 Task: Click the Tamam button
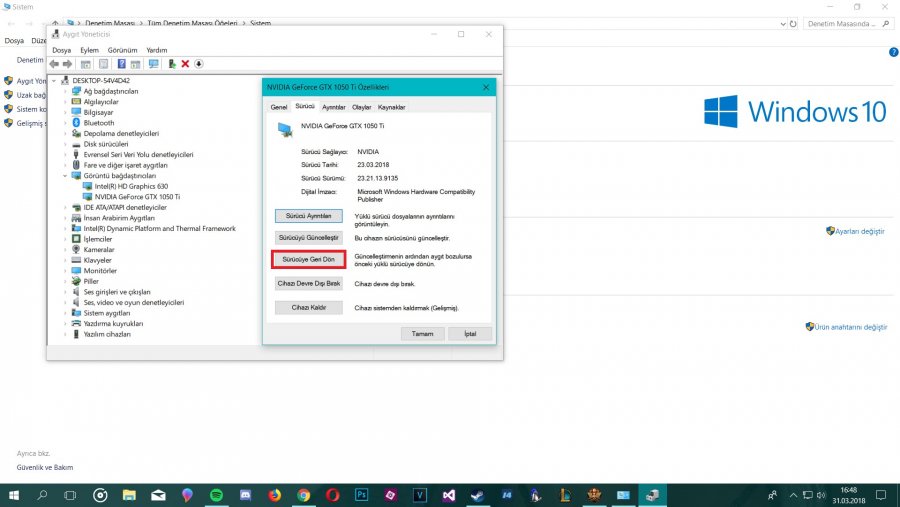coord(422,334)
